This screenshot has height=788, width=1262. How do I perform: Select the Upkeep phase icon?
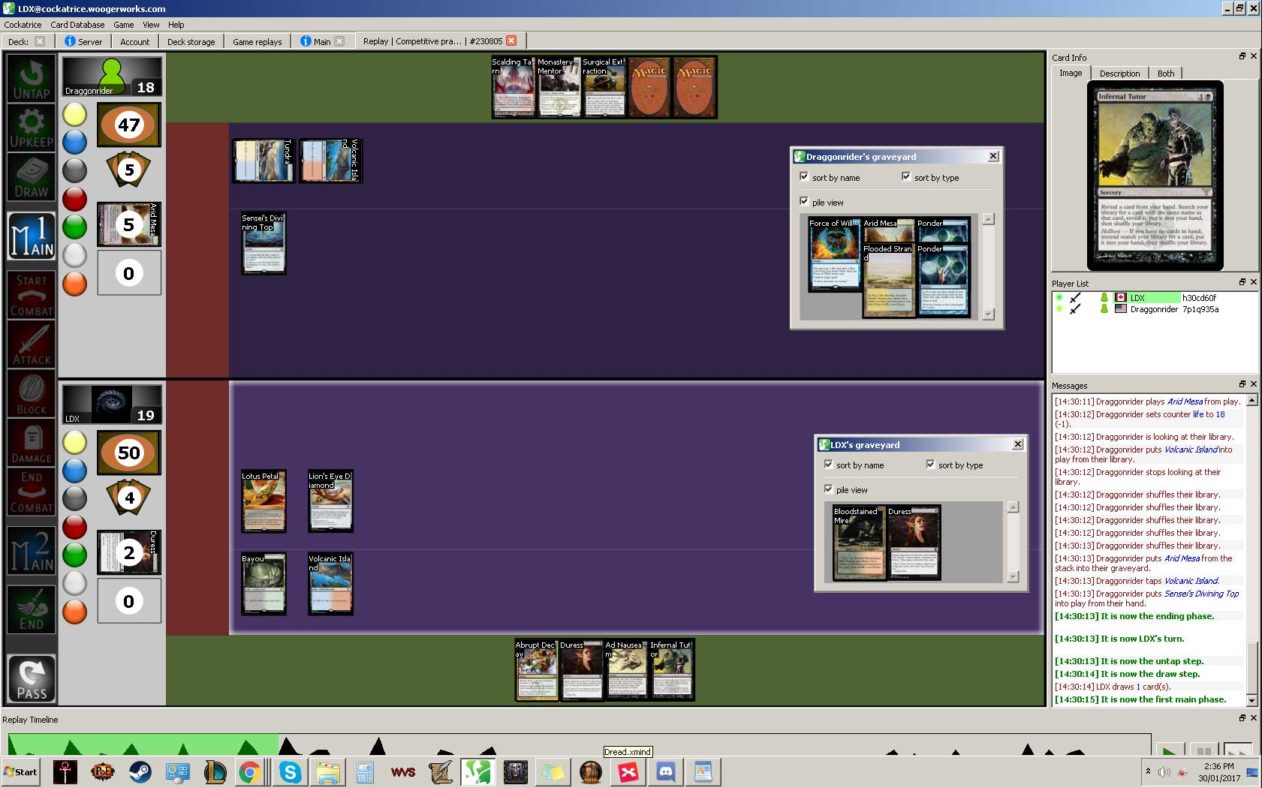[x=31, y=130]
